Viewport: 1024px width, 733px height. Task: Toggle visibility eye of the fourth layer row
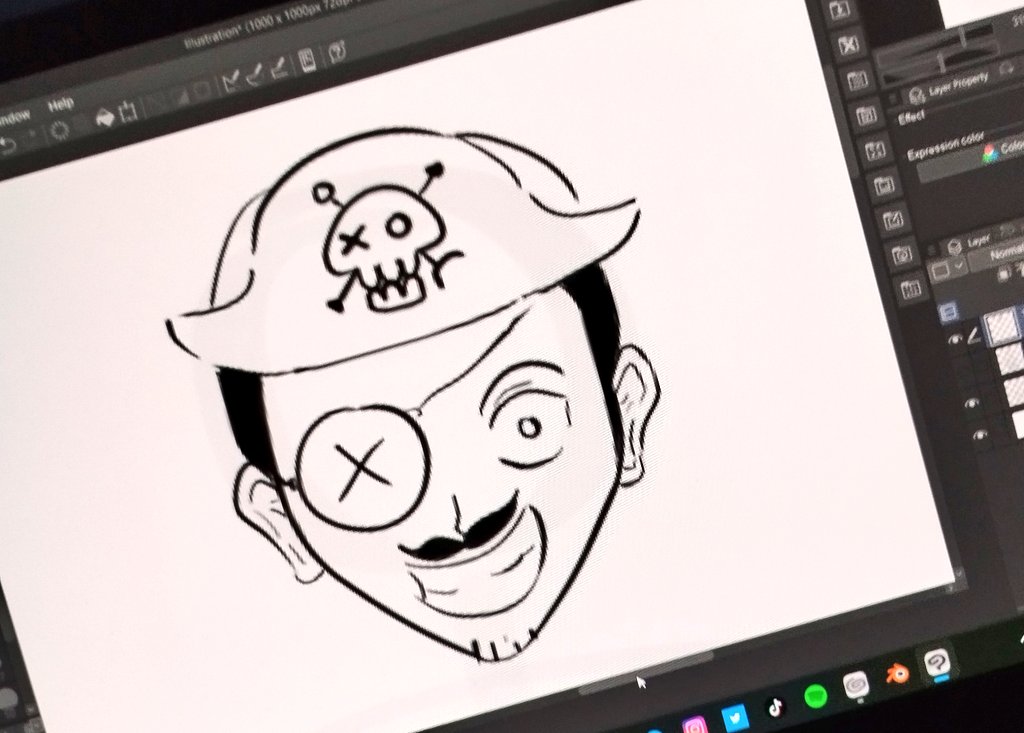pos(980,435)
